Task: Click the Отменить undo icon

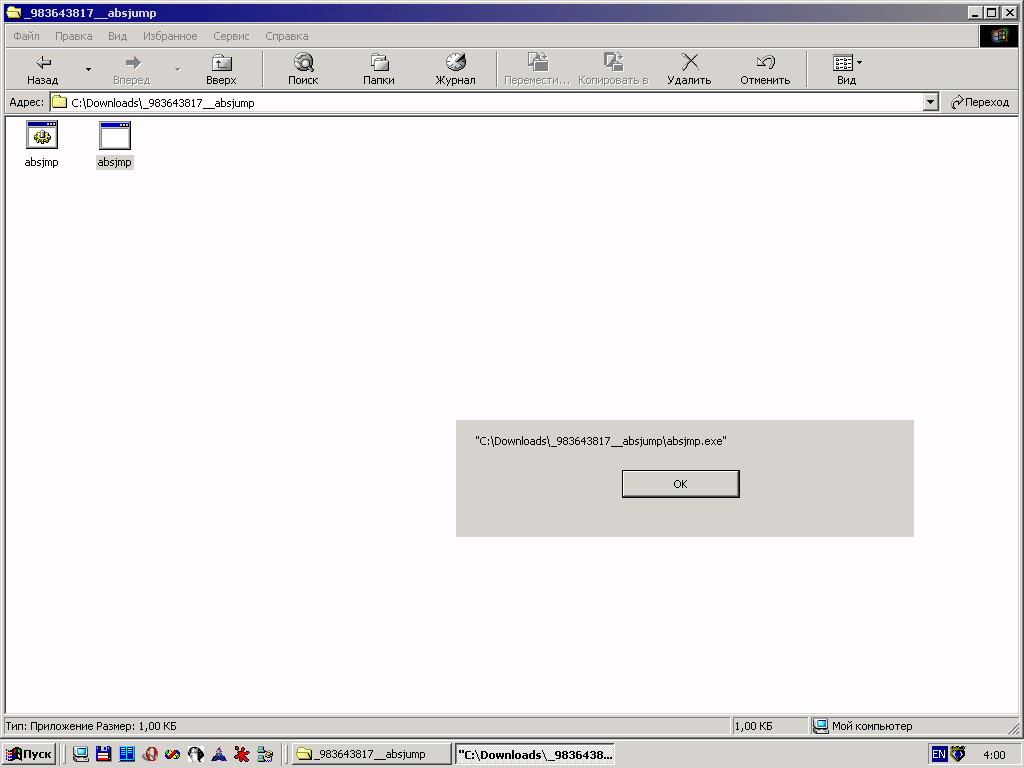Action: [765, 68]
